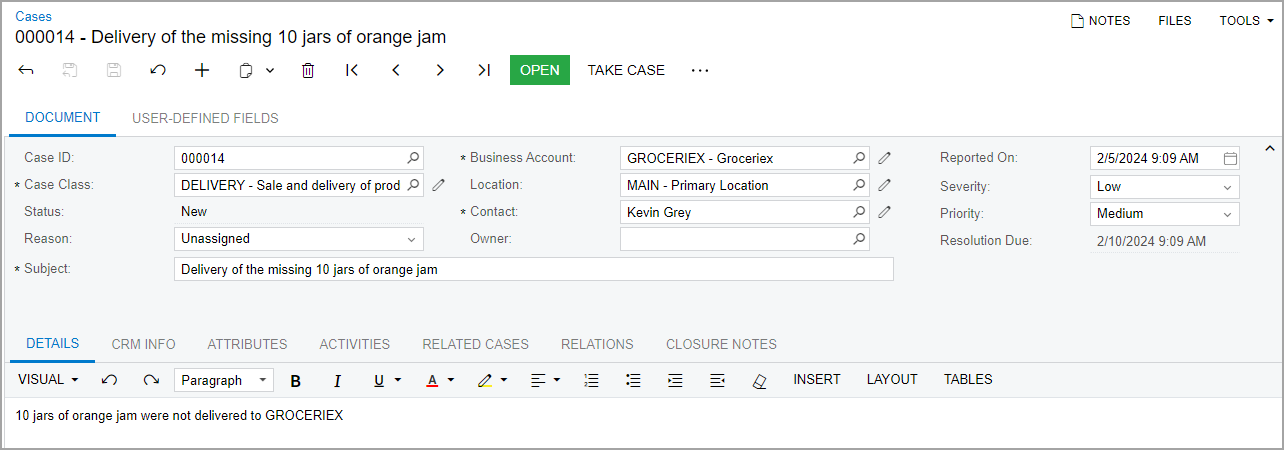Click the Take Case button
Image resolution: width=1284 pixels, height=450 pixels.
pyautogui.click(x=626, y=70)
